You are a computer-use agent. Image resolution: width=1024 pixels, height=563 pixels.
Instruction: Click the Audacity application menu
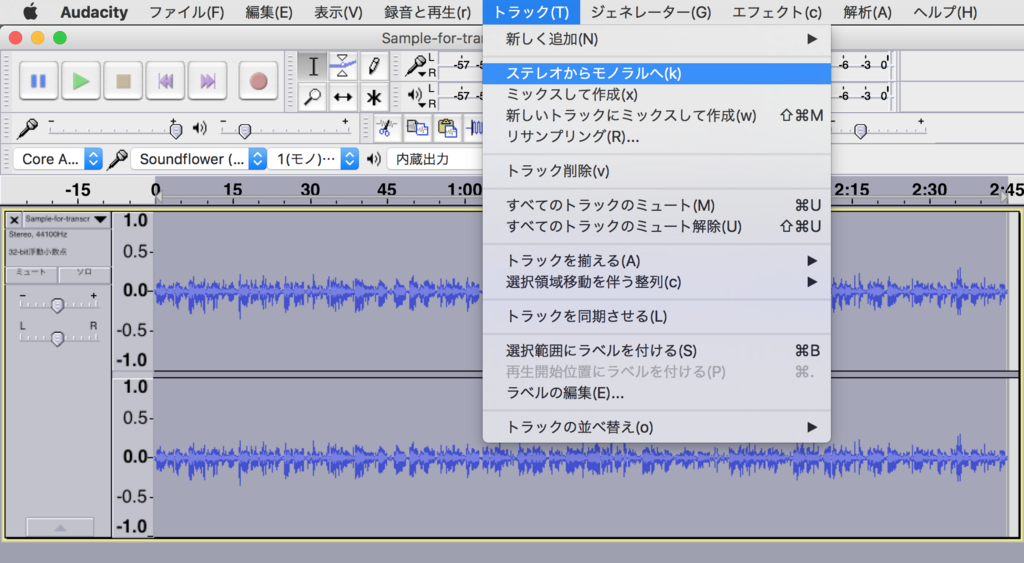94,12
